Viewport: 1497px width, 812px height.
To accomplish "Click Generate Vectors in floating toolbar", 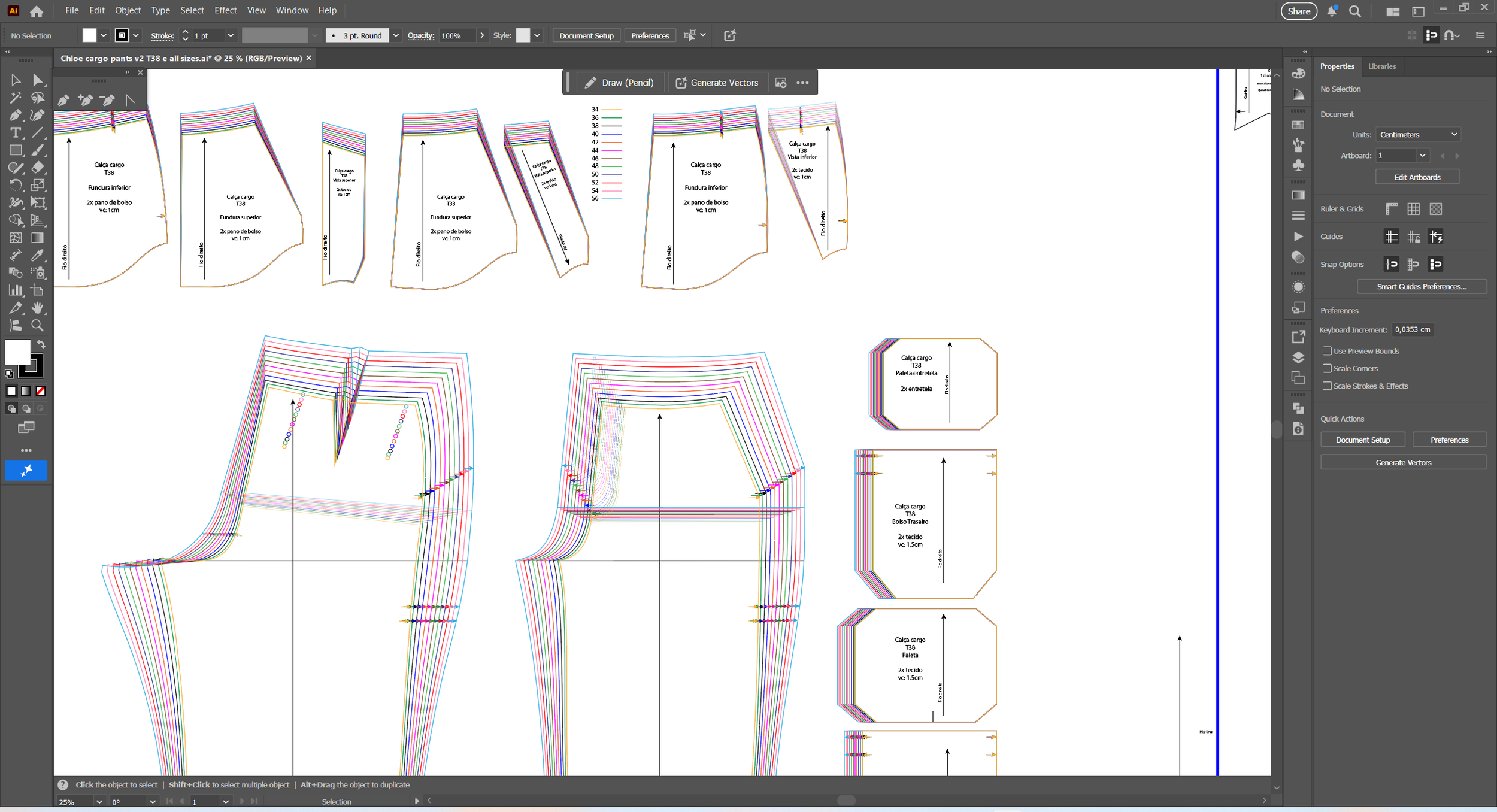I will point(717,83).
